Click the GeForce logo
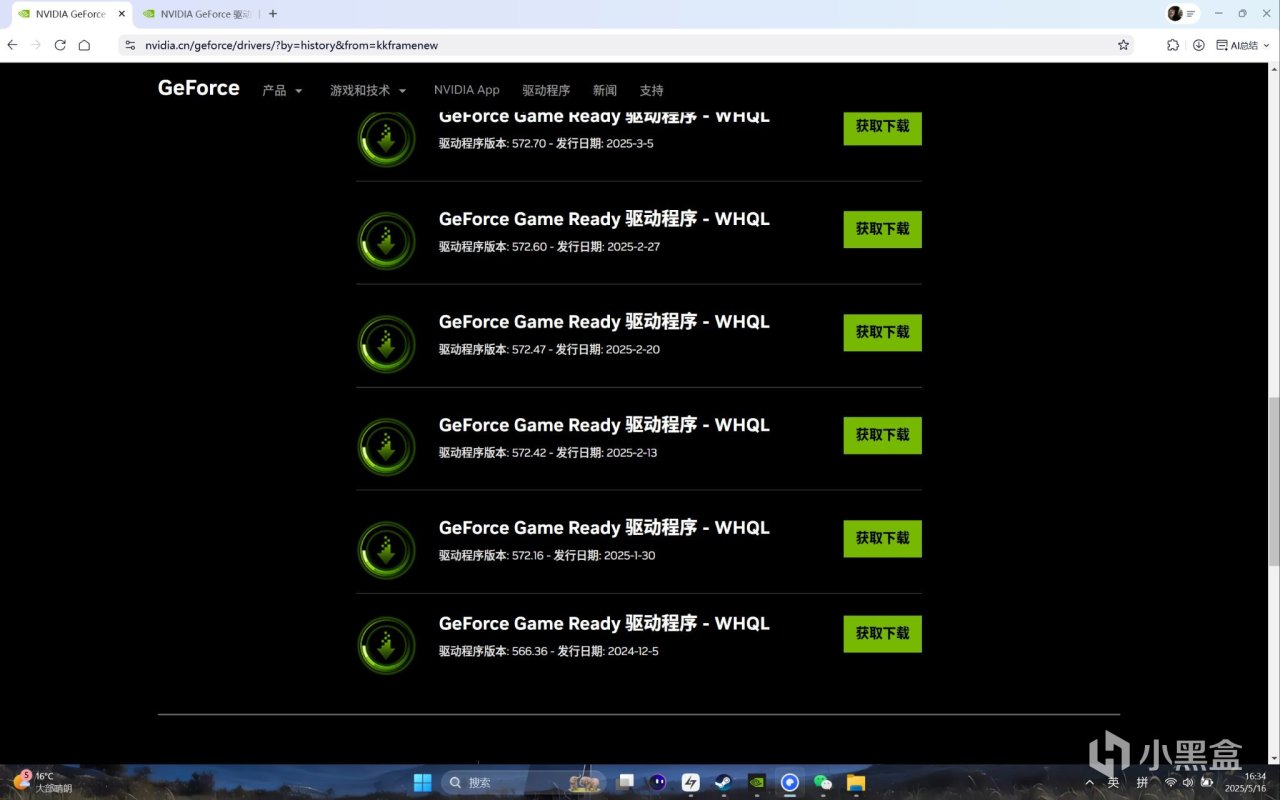Screen dimensions: 1280x800 [199, 88]
